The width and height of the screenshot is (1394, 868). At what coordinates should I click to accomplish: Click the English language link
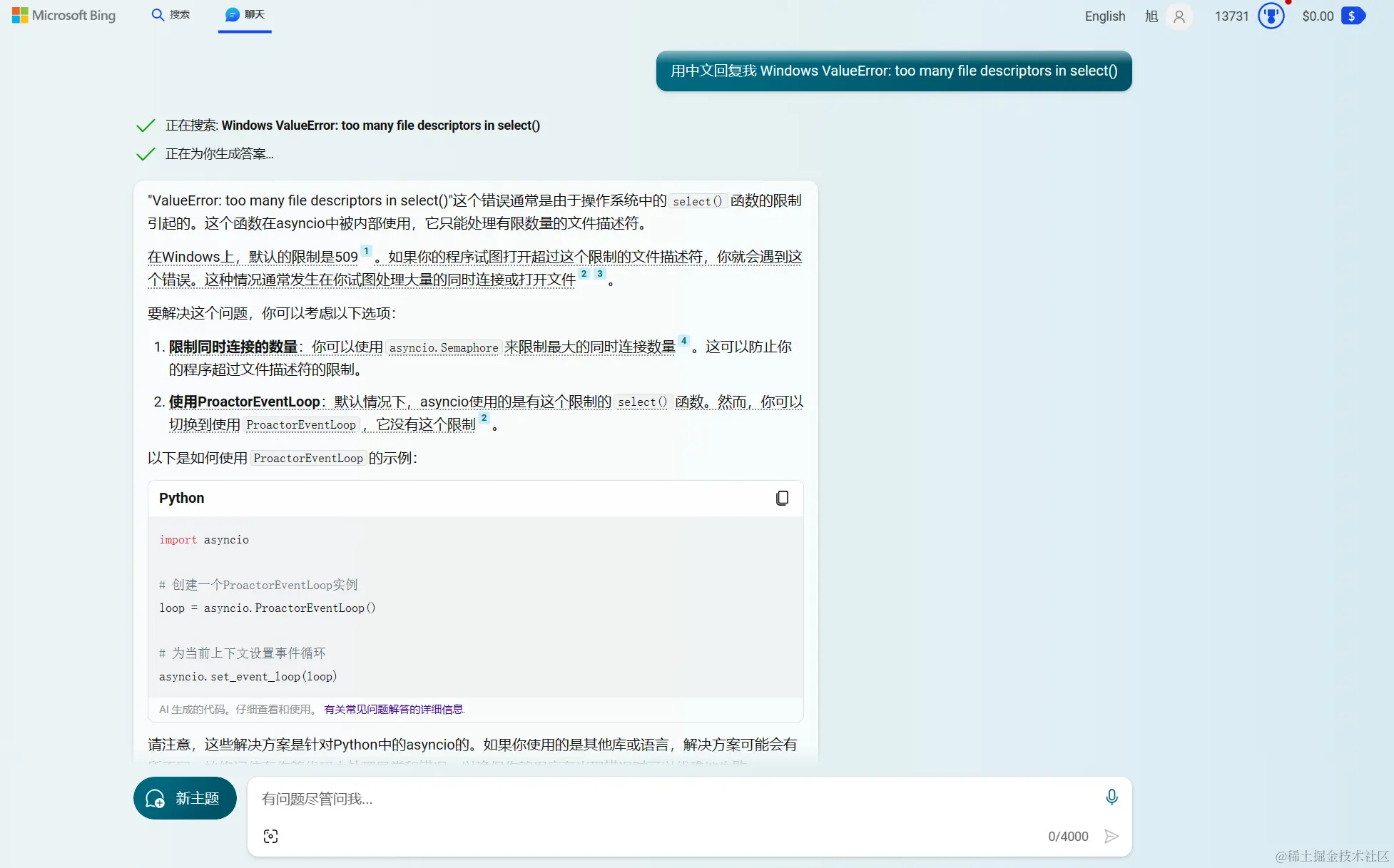[1104, 16]
